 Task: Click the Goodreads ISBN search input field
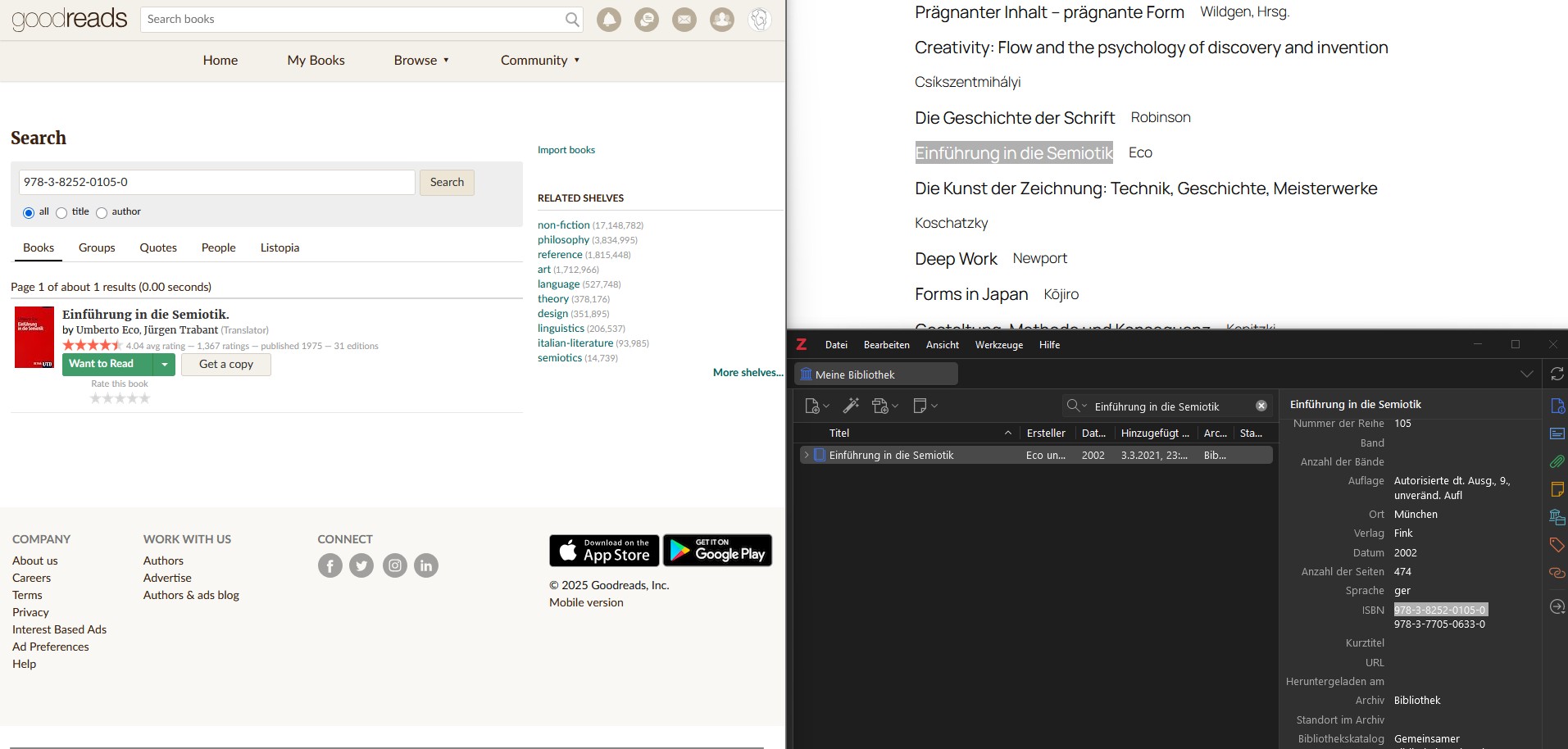(x=217, y=182)
